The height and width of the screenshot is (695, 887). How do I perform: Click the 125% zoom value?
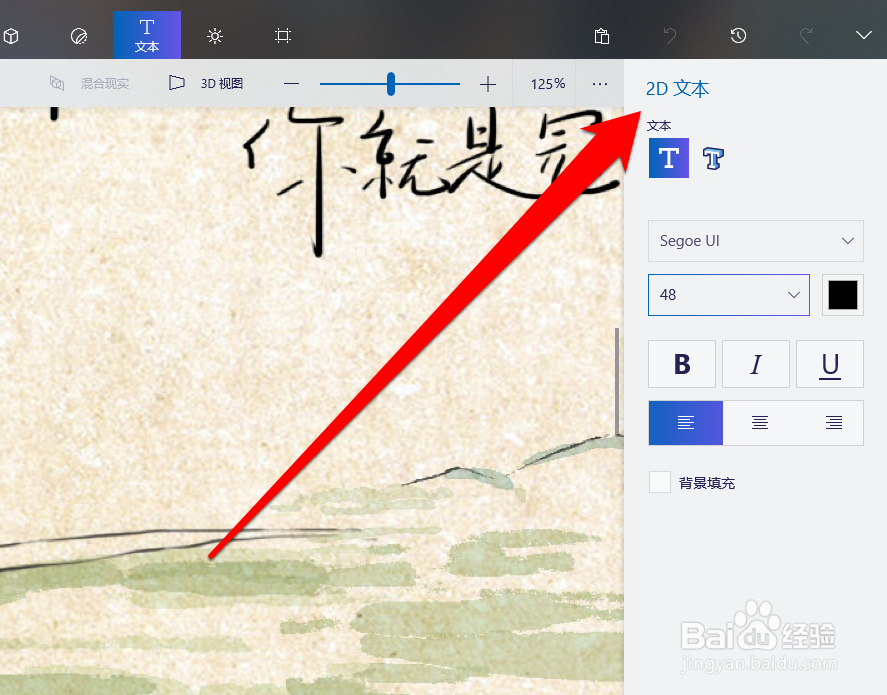tap(548, 84)
